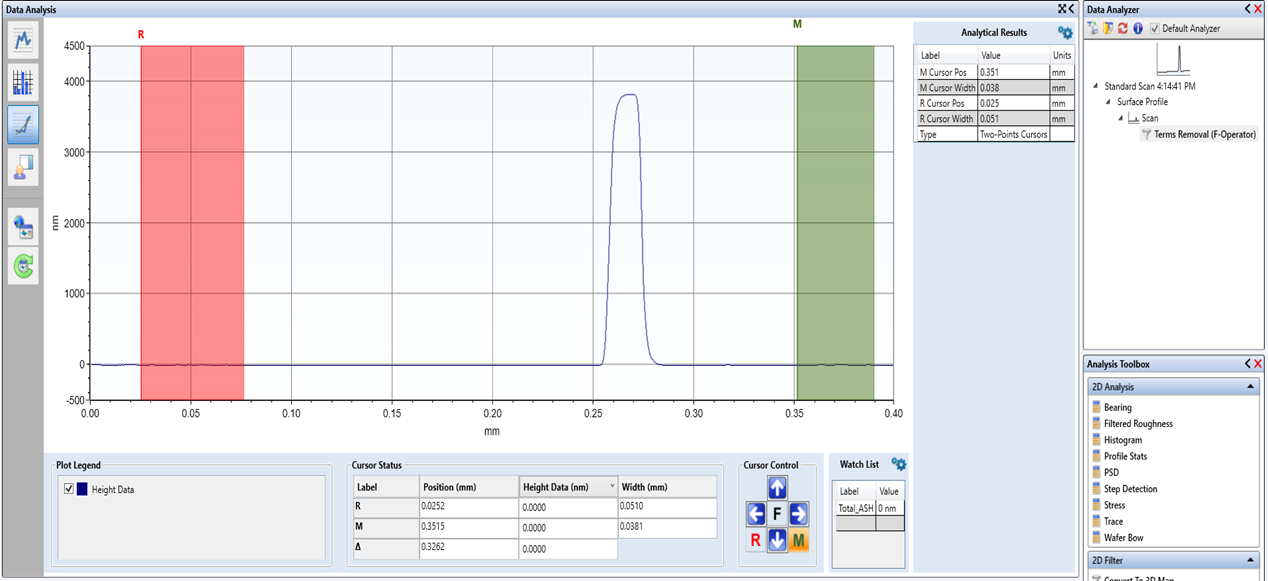Toggle the M cursor button in Cursor Control
1268x581 pixels.
(799, 540)
